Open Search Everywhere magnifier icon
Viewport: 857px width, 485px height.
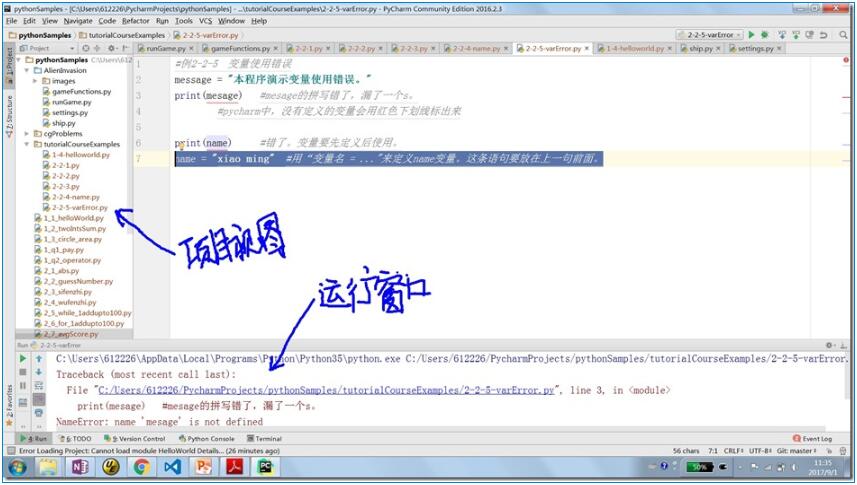tap(843, 34)
